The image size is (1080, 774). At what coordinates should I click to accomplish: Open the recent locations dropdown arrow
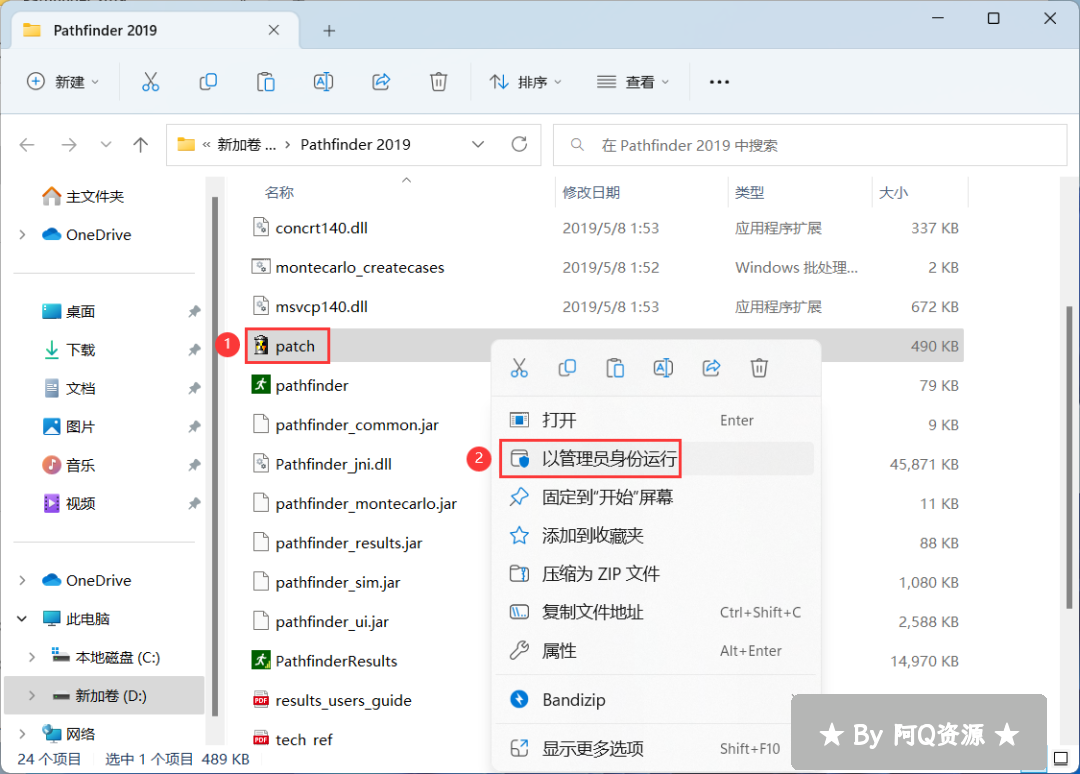105,145
